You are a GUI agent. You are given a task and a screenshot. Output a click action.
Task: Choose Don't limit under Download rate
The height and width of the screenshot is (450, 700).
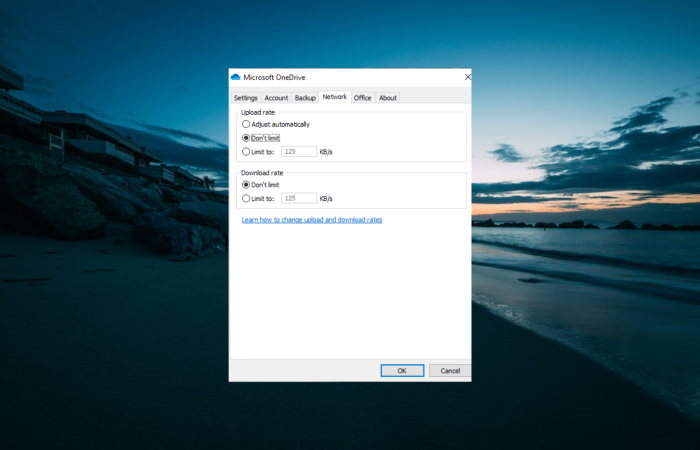[261, 184]
